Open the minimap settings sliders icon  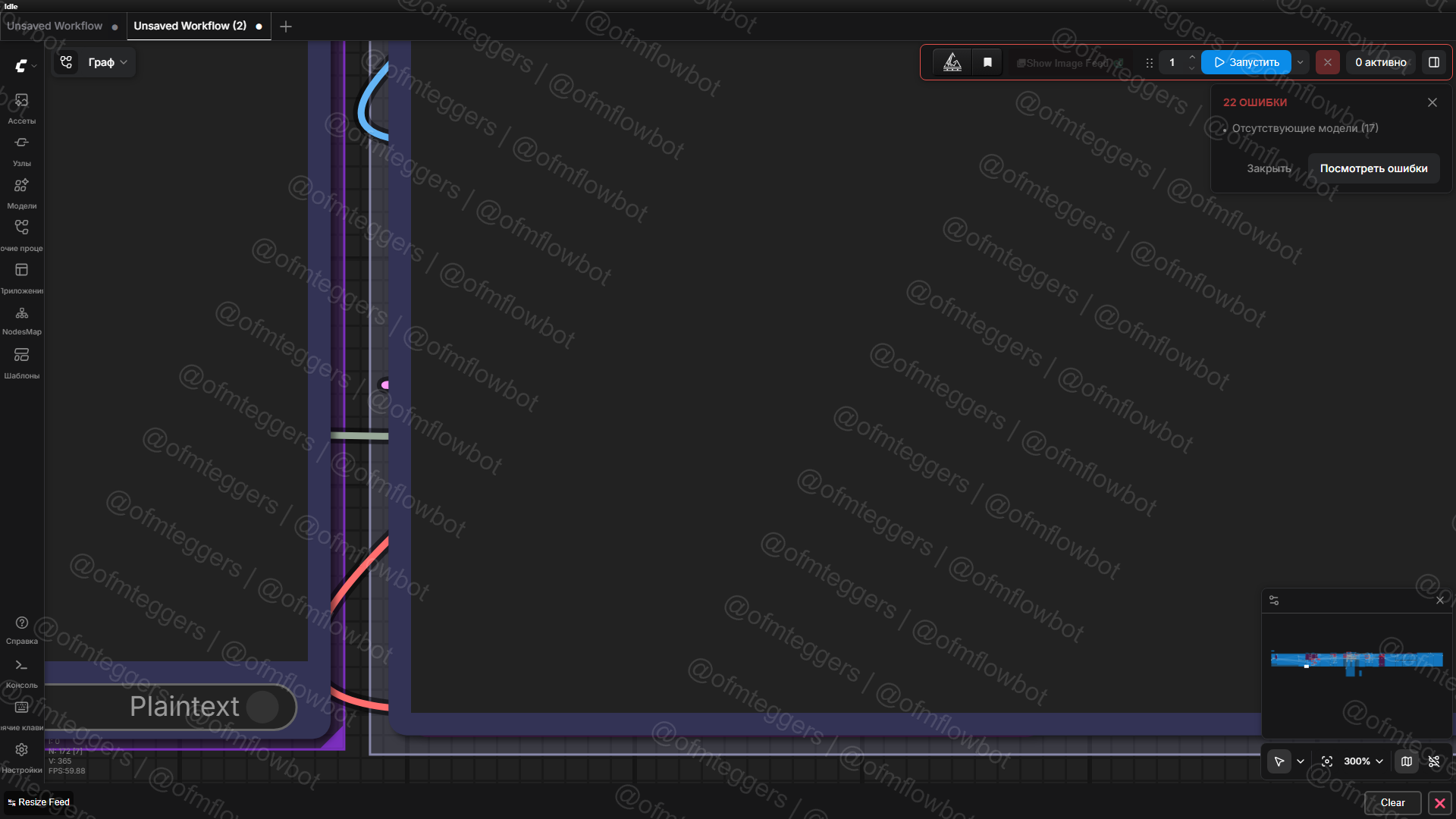[x=1274, y=601]
